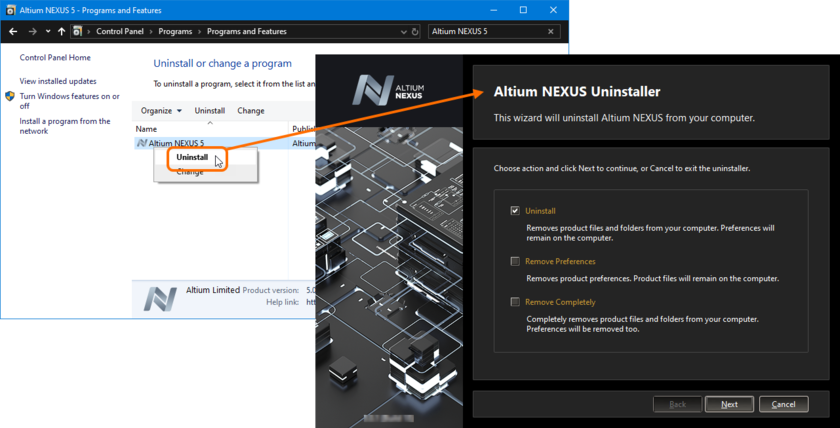Expand the address bar history dropdown
The height and width of the screenshot is (428, 840).
(404, 32)
